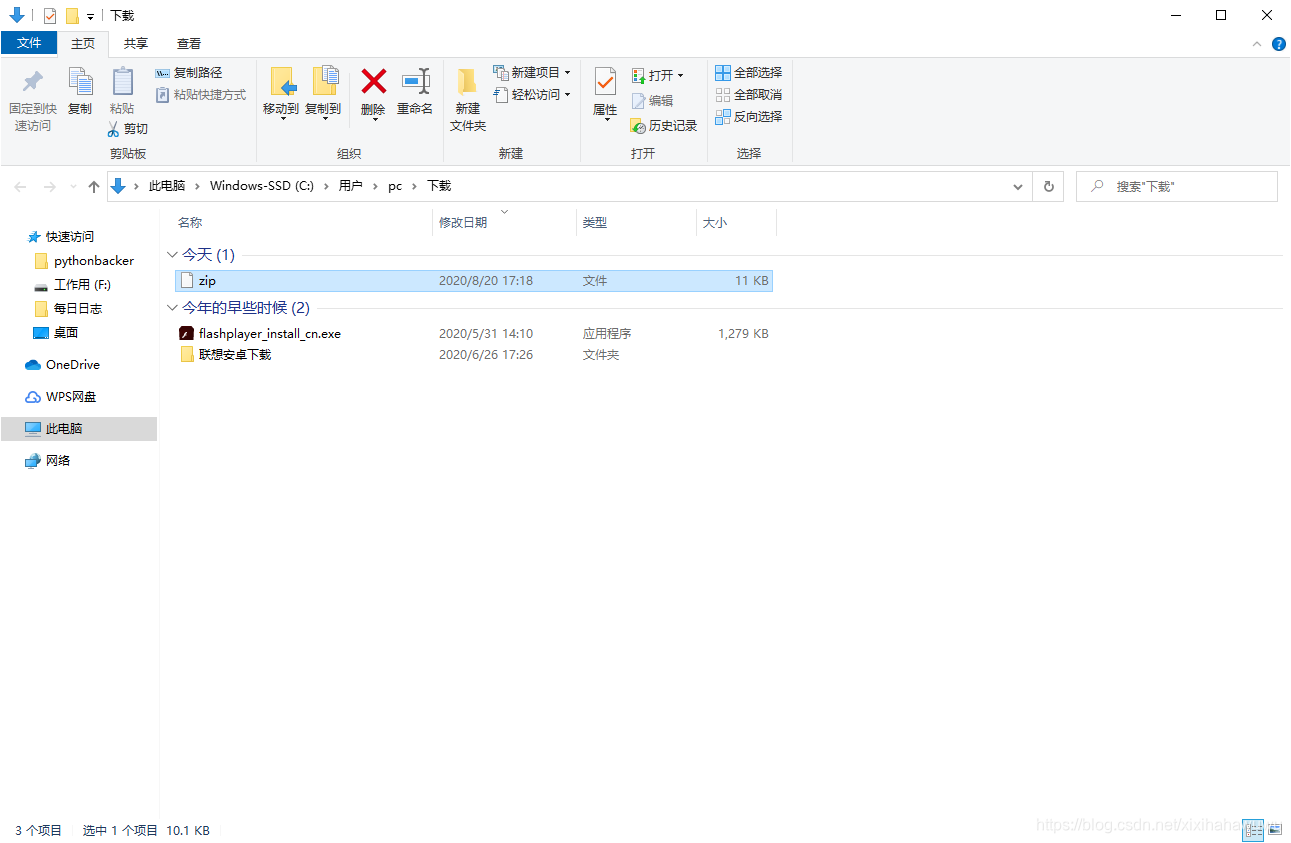The width and height of the screenshot is (1291, 843).
Task: Click pc in the address breadcrumb
Action: [395, 186]
